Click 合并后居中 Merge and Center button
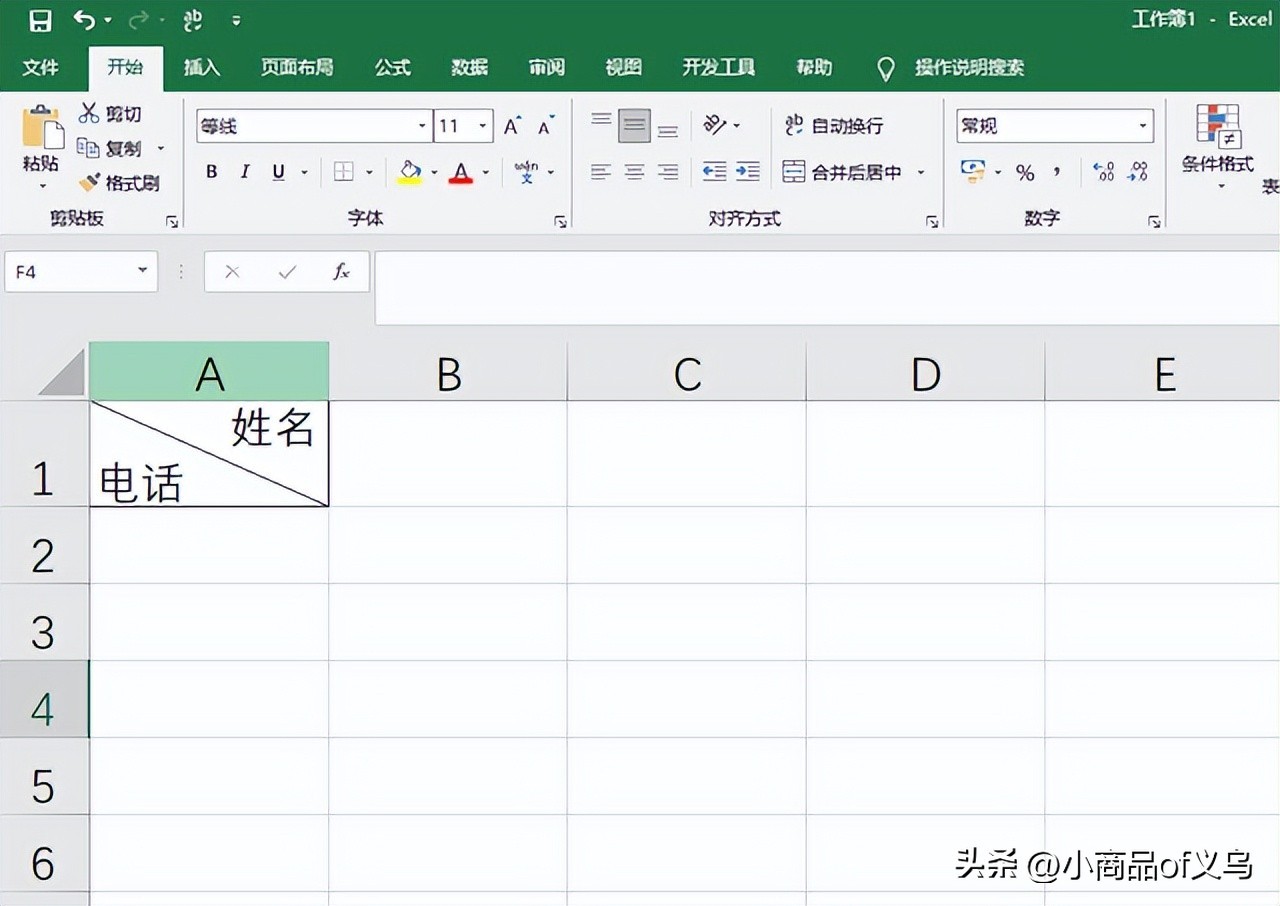Image resolution: width=1280 pixels, height=906 pixels. (x=843, y=172)
